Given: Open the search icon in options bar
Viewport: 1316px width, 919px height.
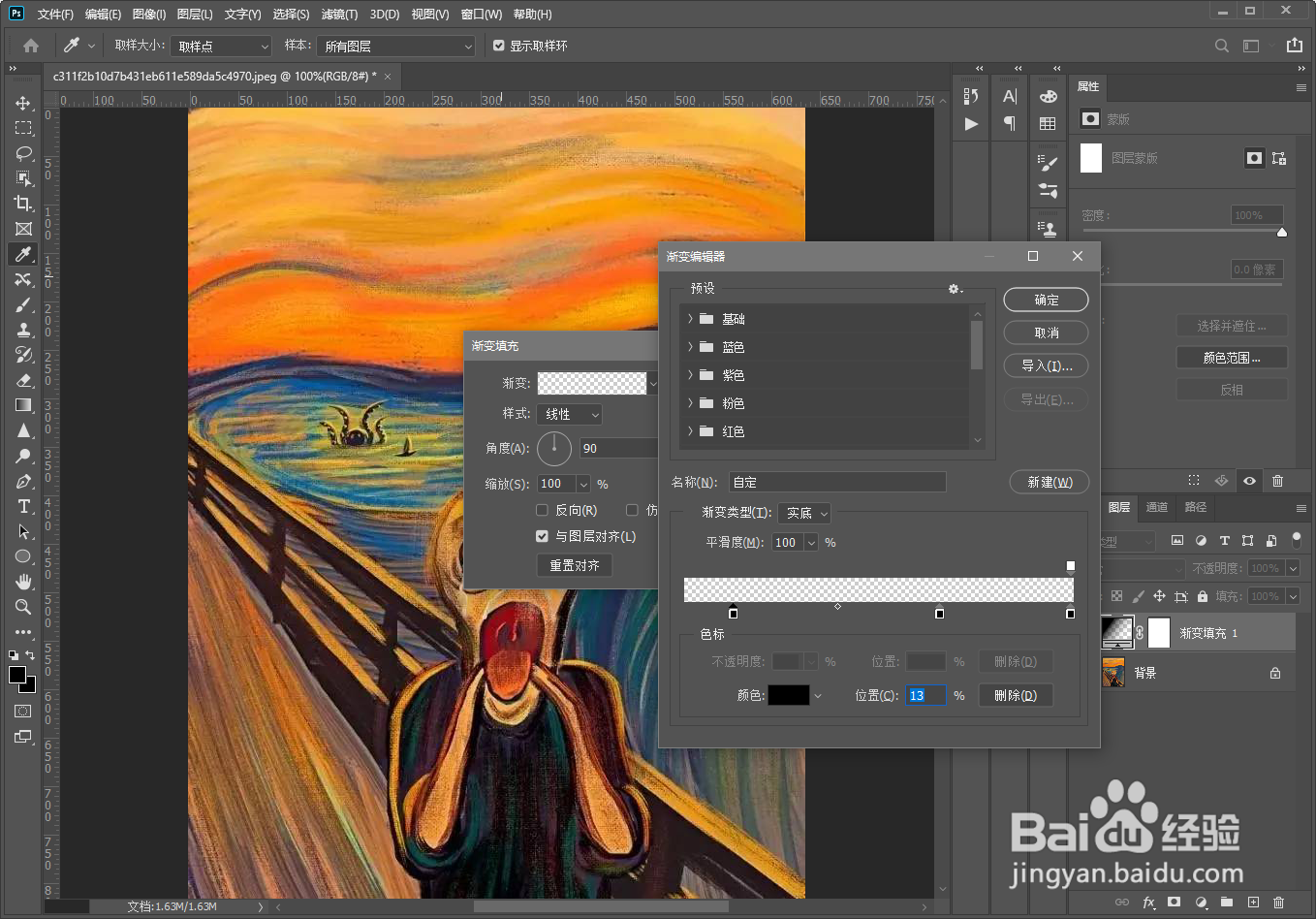Looking at the screenshot, I should 1222,46.
